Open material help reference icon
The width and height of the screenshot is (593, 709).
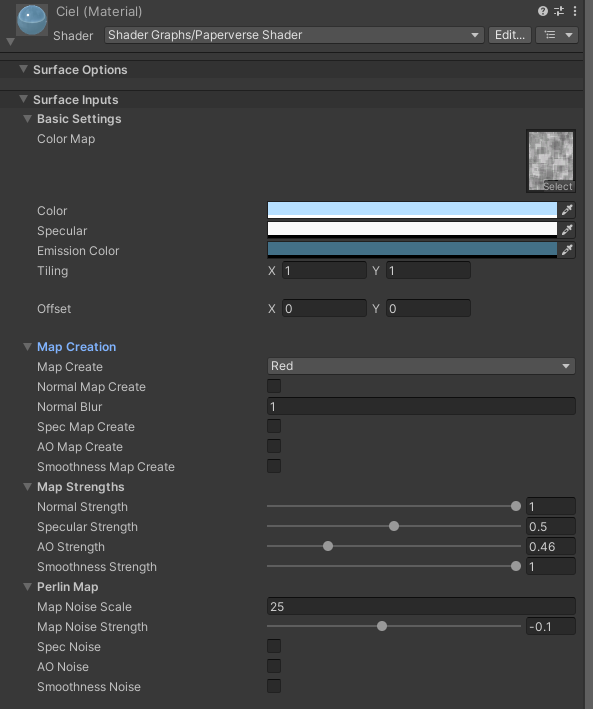(543, 11)
